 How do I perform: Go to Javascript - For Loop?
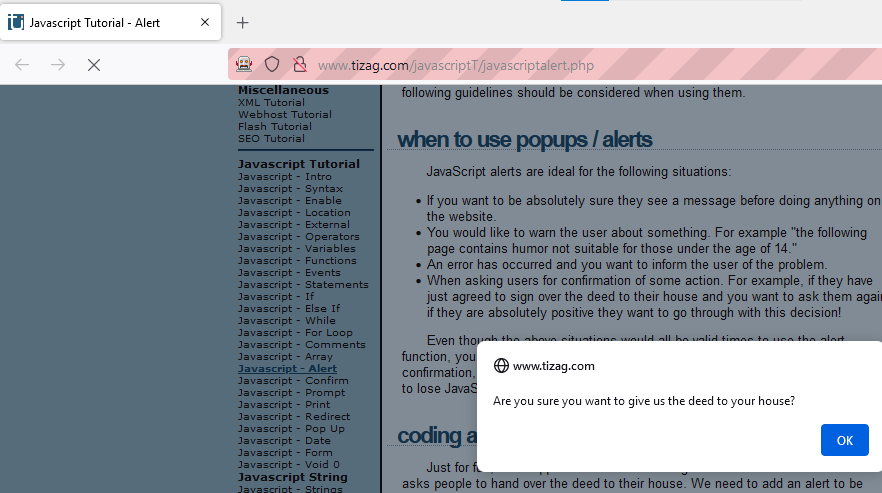295,333
